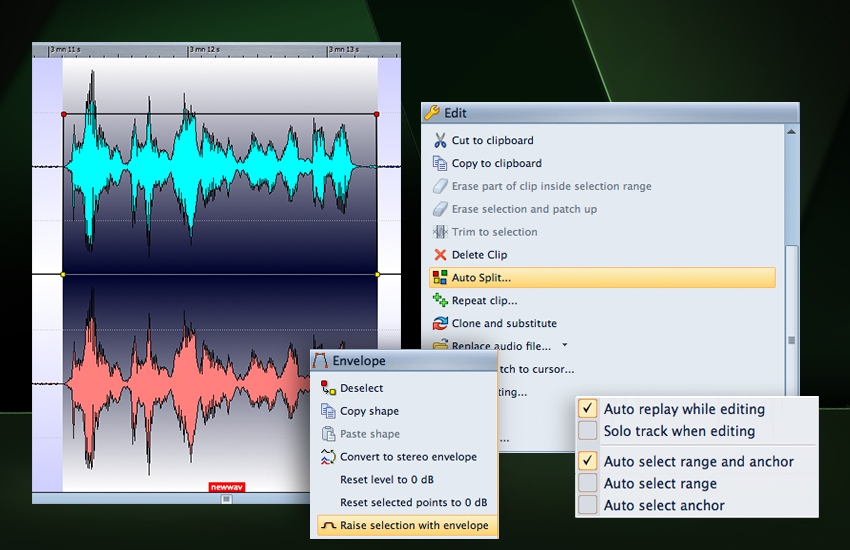Click the scissors Cut to clipboard icon
850x550 pixels.
[440, 140]
